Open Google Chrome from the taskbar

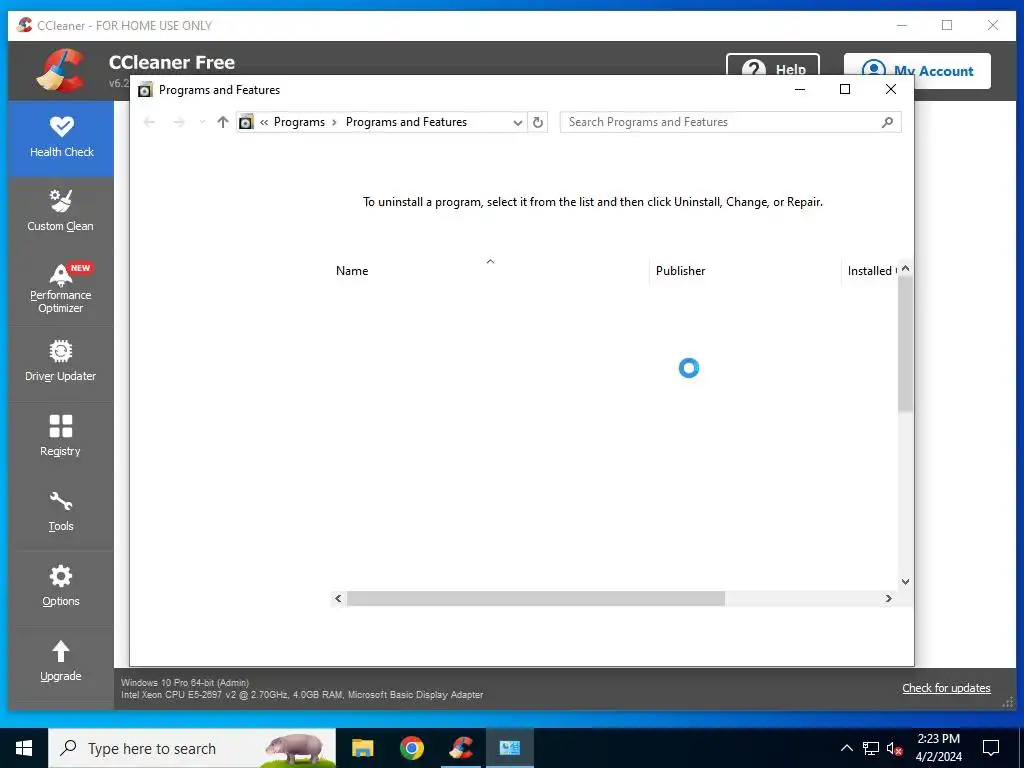pos(411,748)
